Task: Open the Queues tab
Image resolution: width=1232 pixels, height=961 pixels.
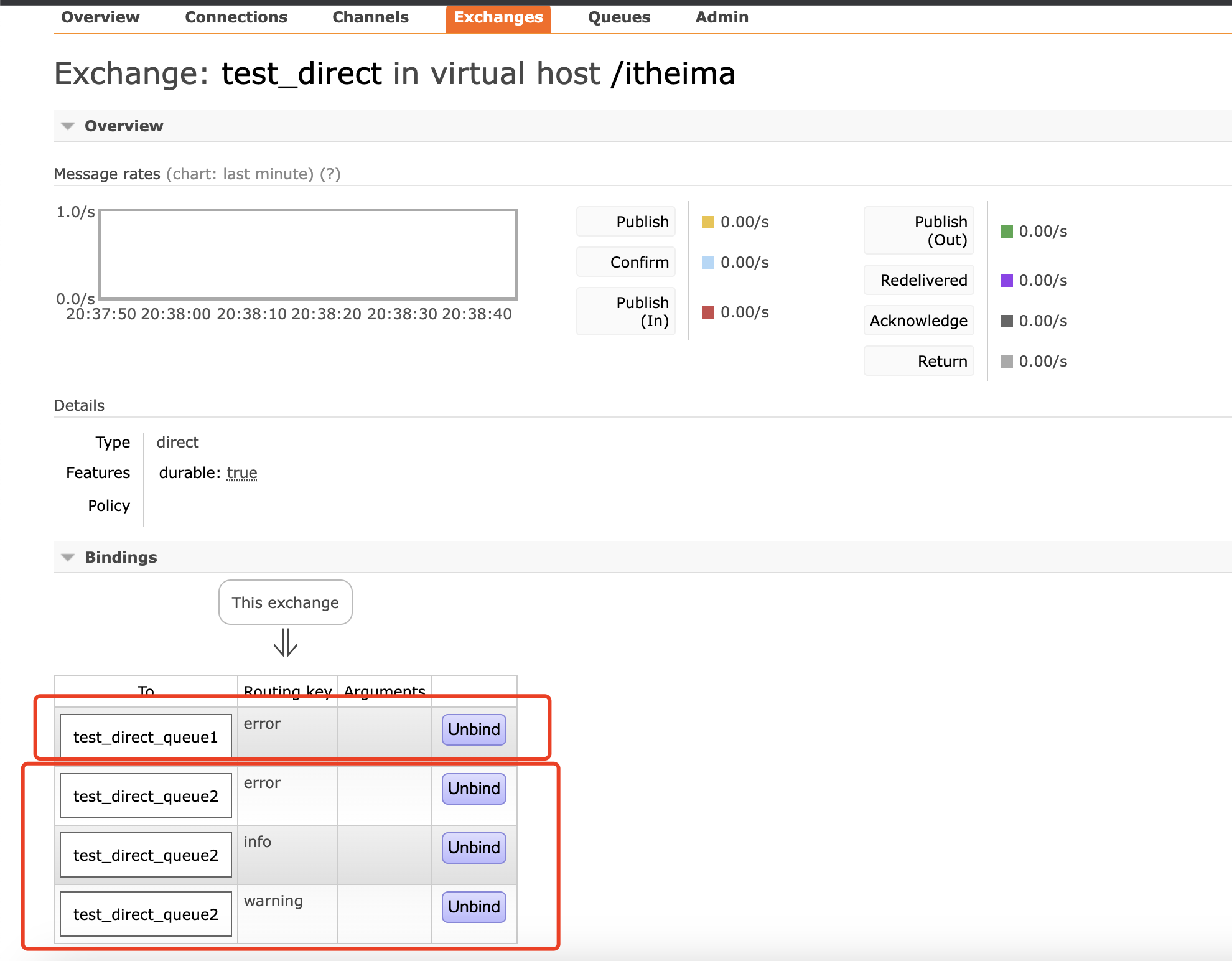Action: (618, 17)
